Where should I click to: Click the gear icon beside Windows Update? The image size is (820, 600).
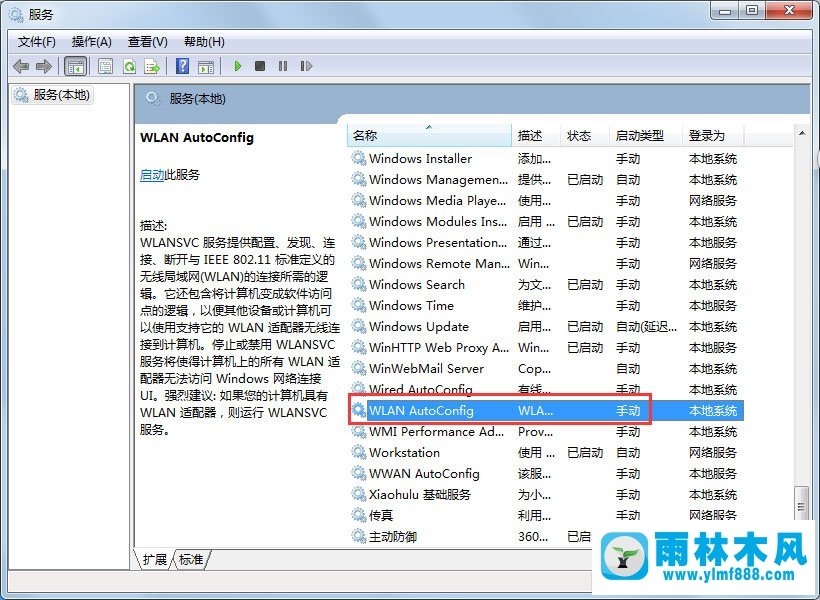358,326
